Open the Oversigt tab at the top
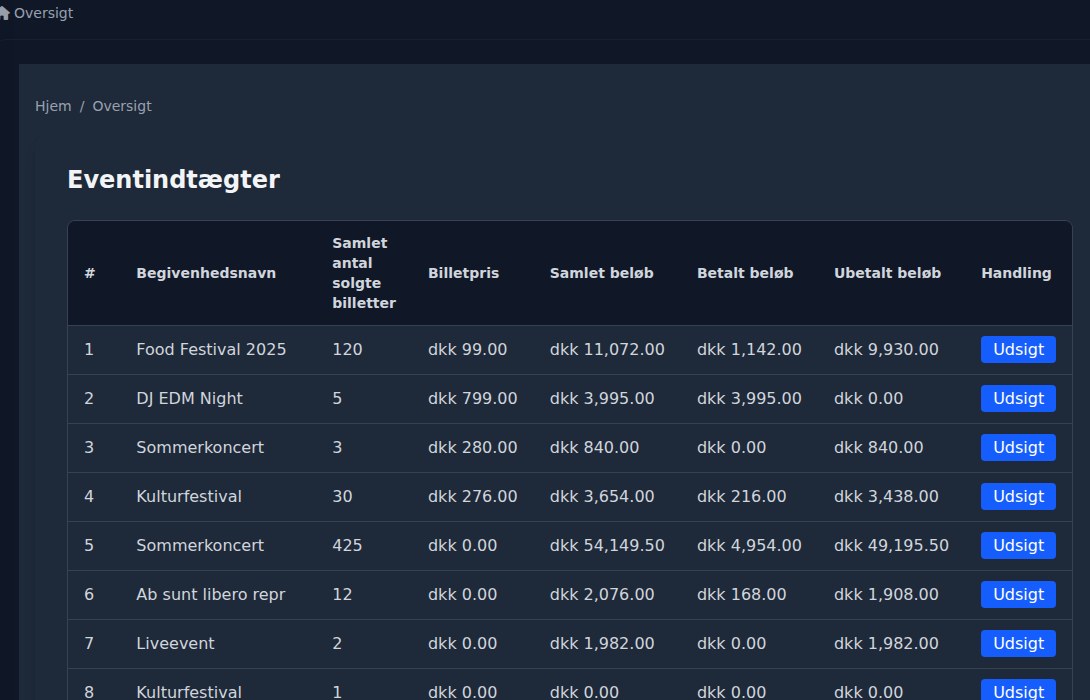The image size is (1090, 700). click(x=43, y=13)
